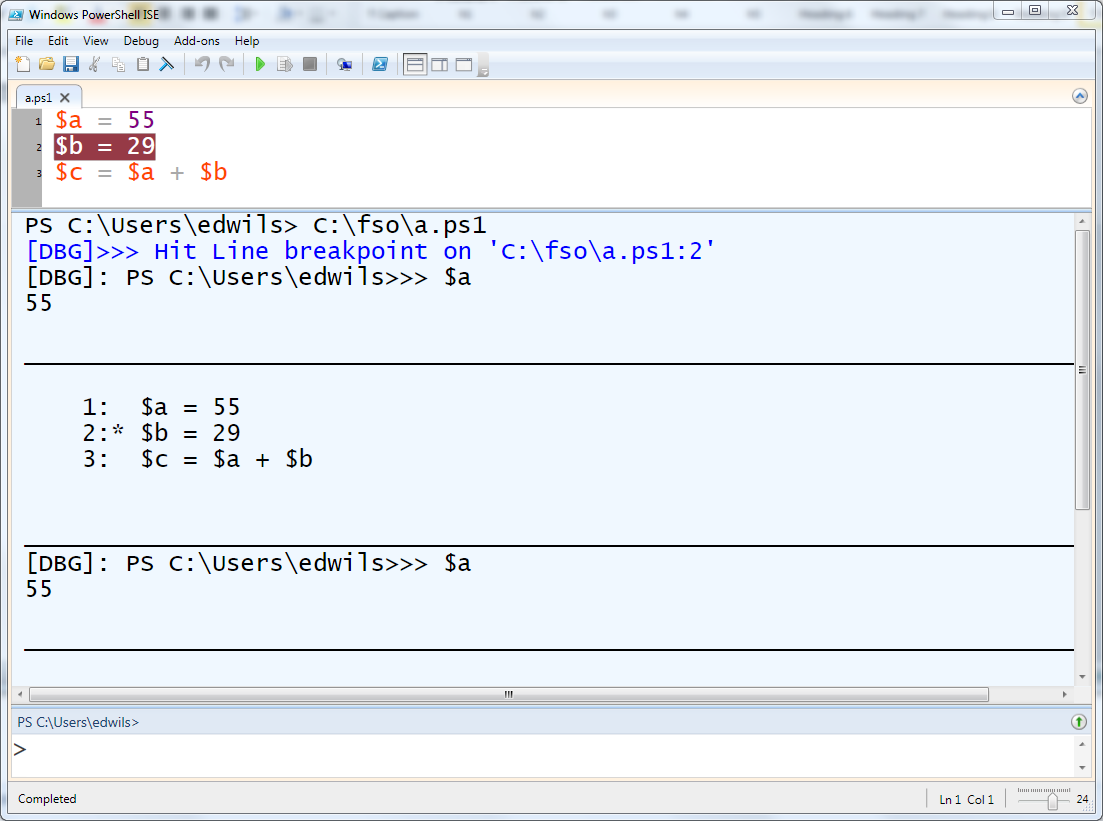Click the Run Selection icon
The width and height of the screenshot is (1103, 821).
(x=284, y=65)
